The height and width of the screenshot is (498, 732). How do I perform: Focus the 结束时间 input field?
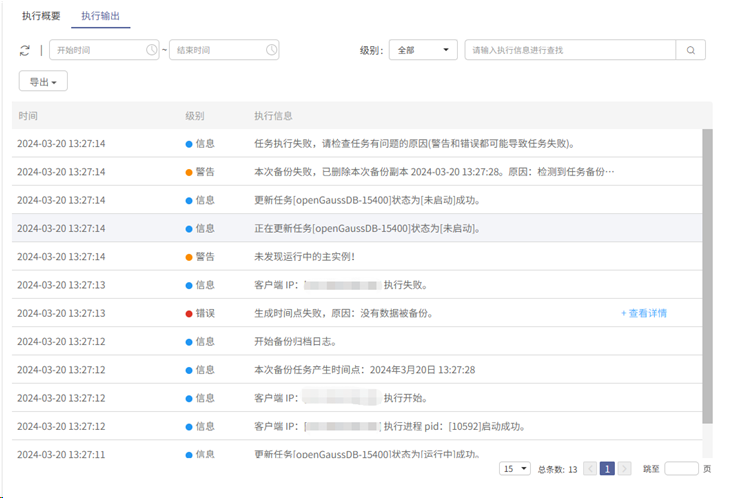224,50
